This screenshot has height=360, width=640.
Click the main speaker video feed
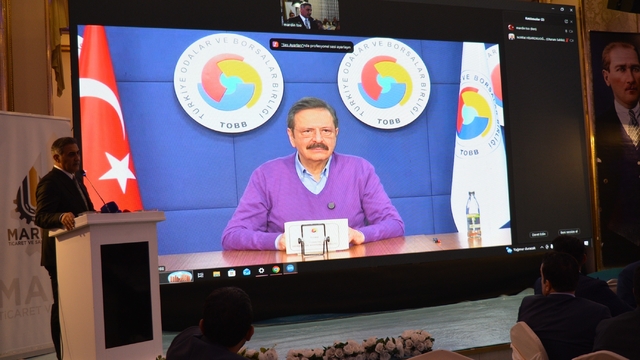click(x=294, y=147)
